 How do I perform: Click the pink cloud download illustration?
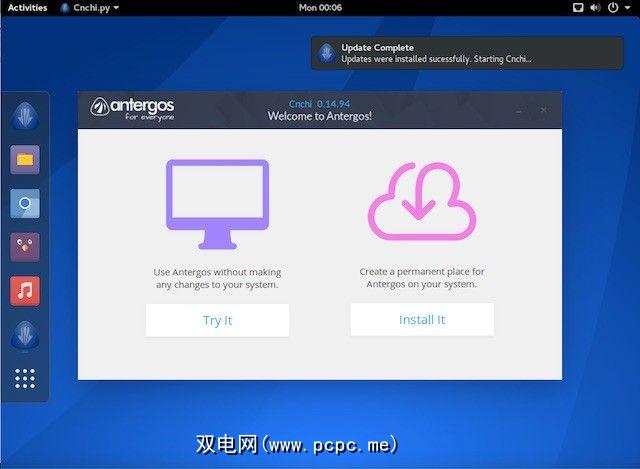422,201
